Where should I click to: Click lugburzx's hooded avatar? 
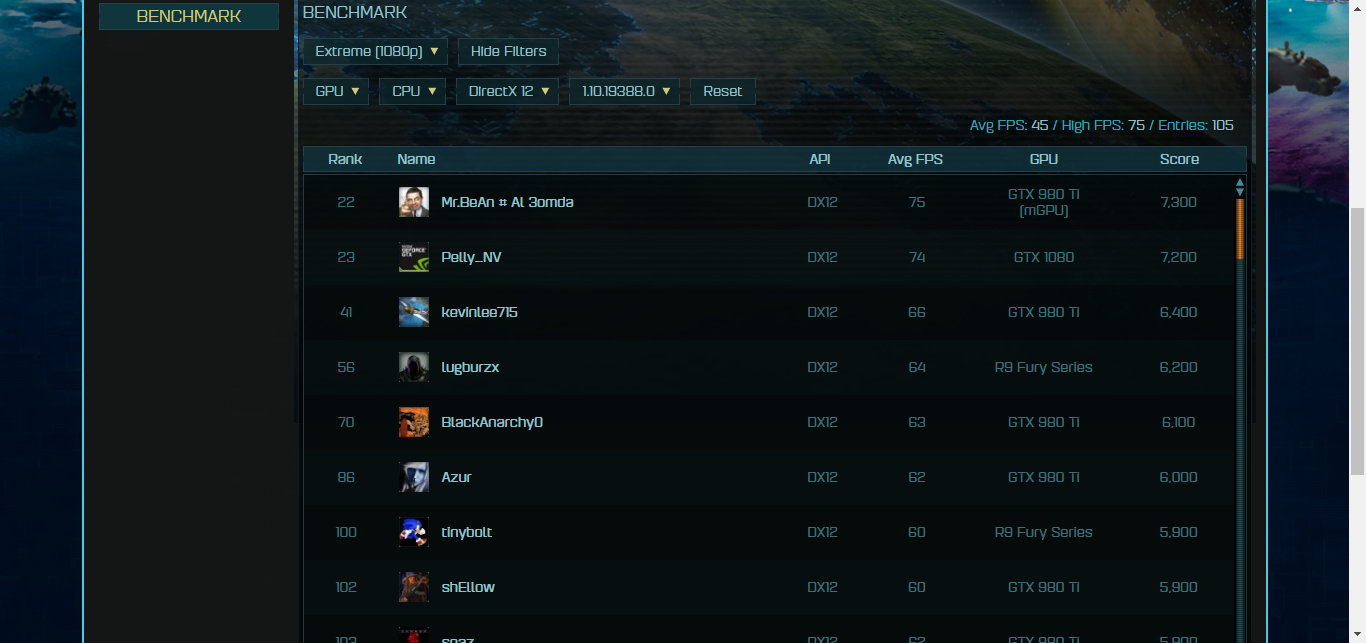tap(414, 367)
